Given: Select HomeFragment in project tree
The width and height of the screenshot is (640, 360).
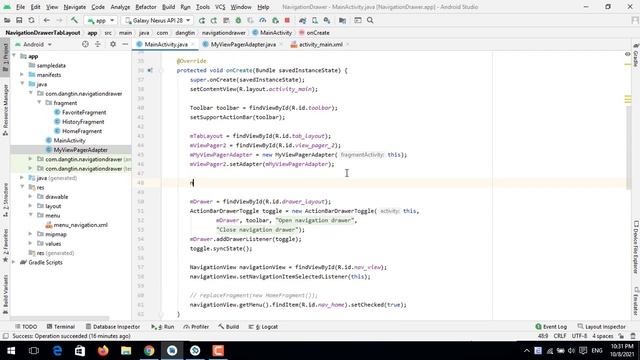Looking at the screenshot, I should tap(82, 131).
